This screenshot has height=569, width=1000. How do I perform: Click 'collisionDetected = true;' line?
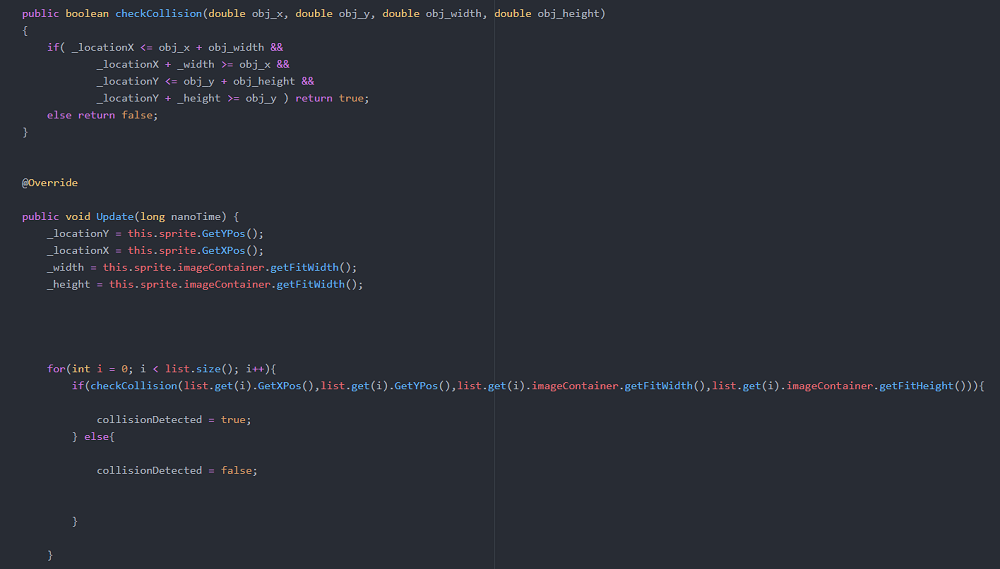(x=174, y=420)
